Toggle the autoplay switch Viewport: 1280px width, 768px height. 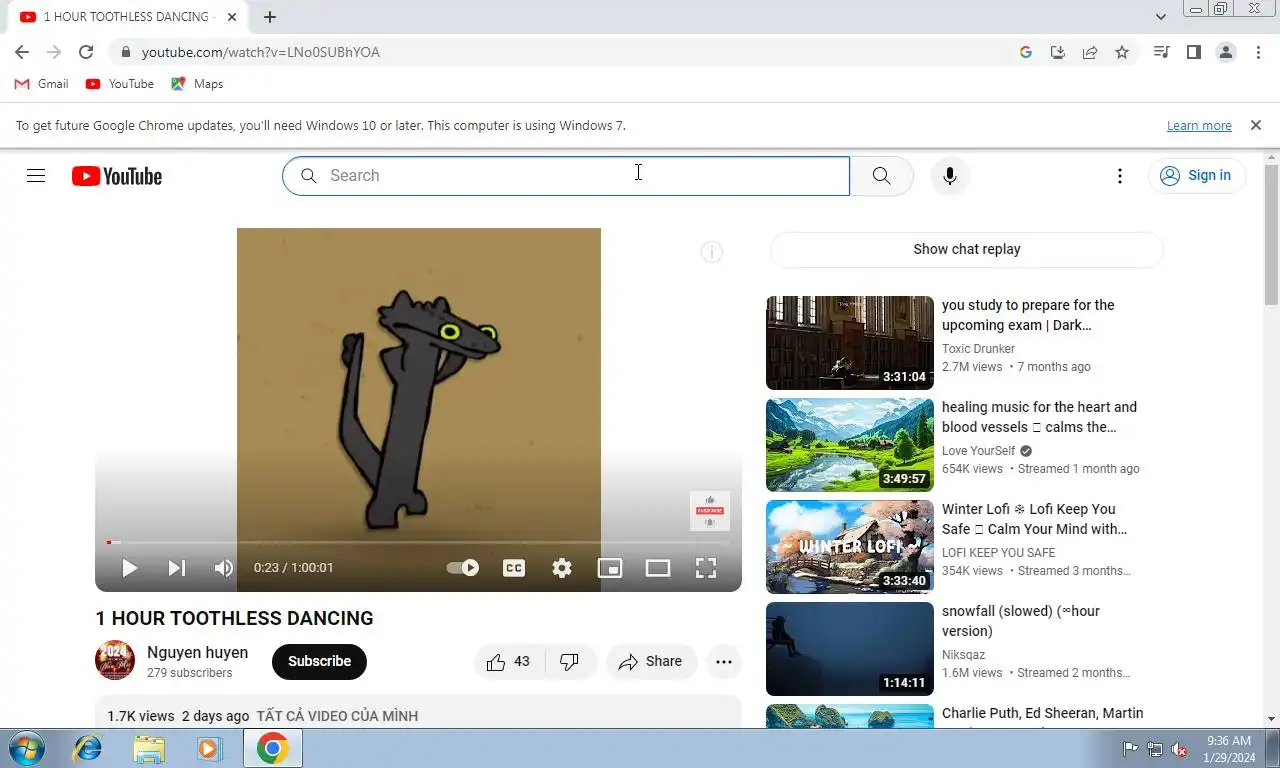[x=462, y=568]
